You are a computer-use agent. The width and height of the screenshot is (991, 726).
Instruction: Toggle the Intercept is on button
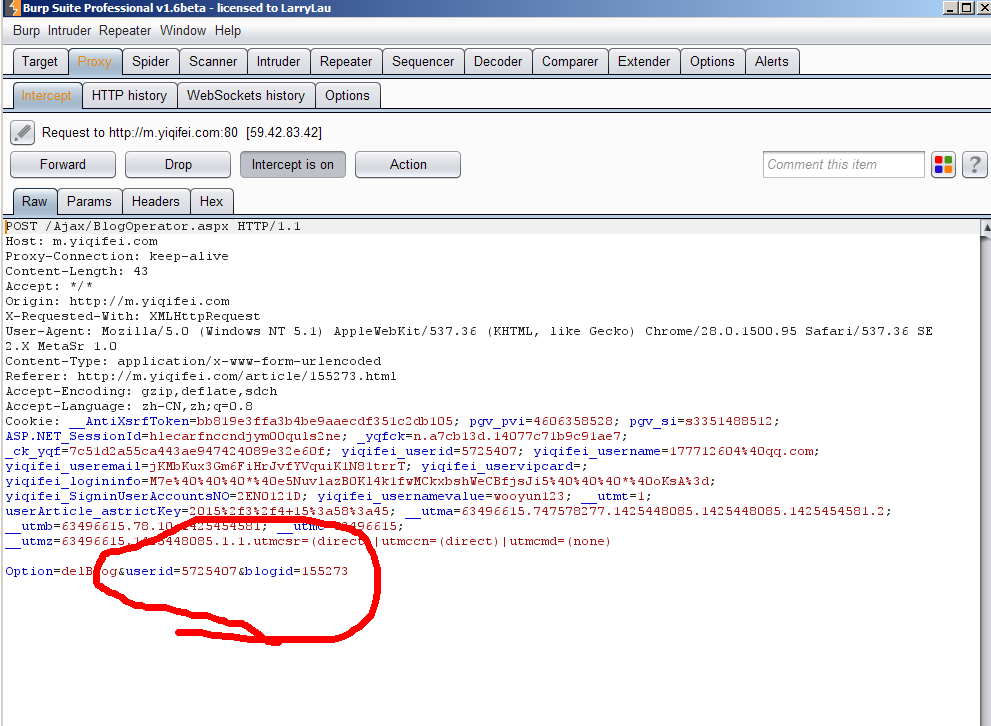(293, 164)
